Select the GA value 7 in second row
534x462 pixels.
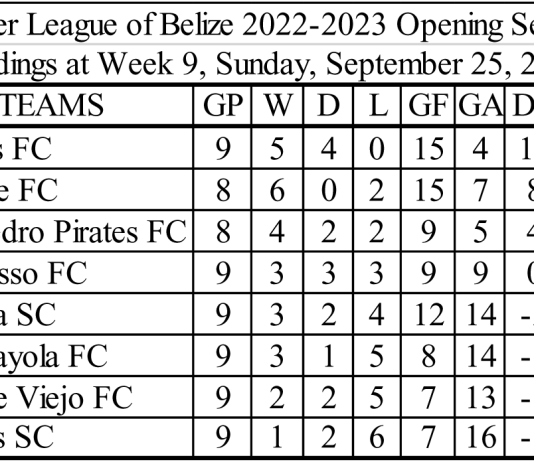tap(480, 190)
